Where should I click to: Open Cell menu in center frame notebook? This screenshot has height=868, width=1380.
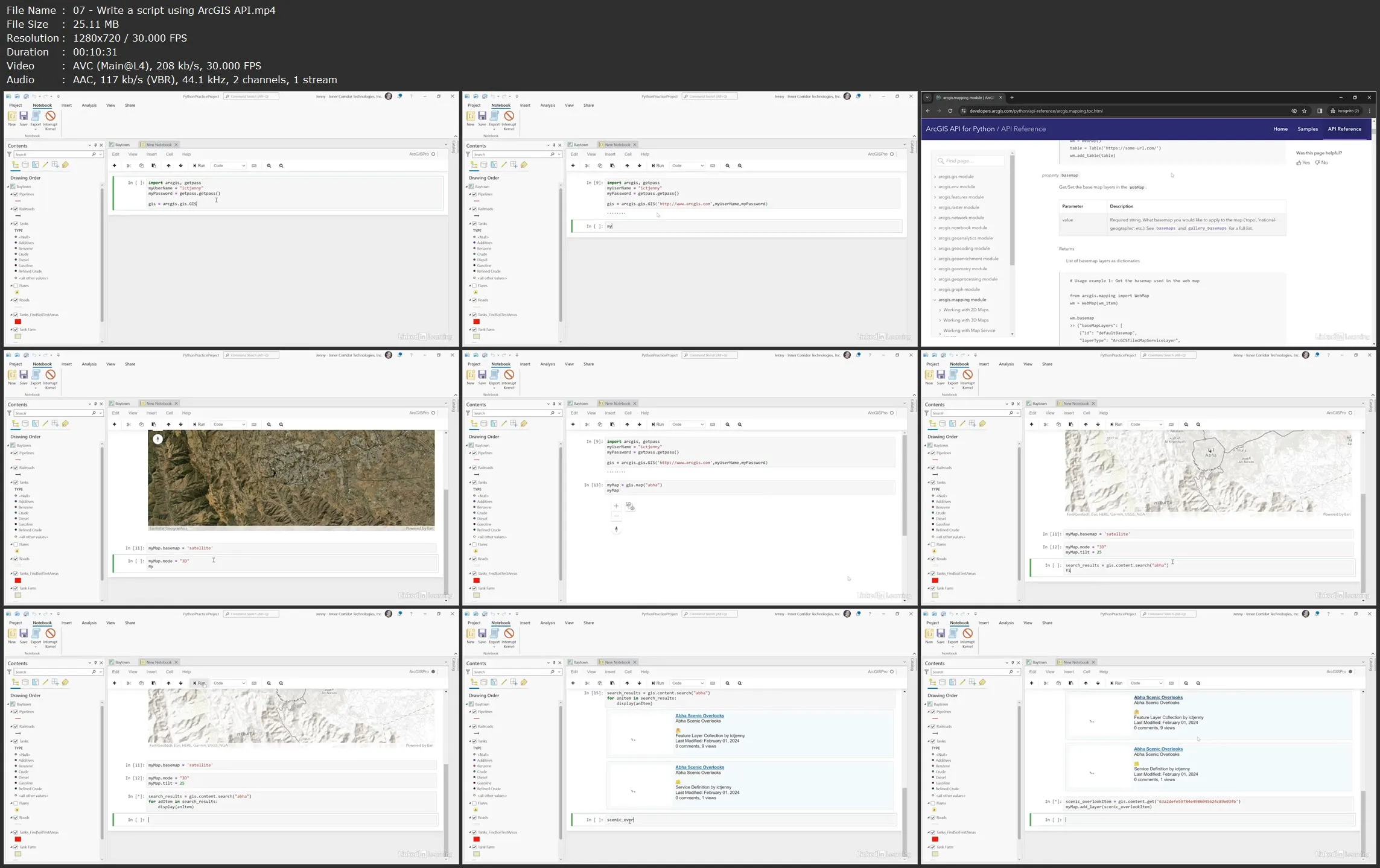pyautogui.click(x=628, y=413)
